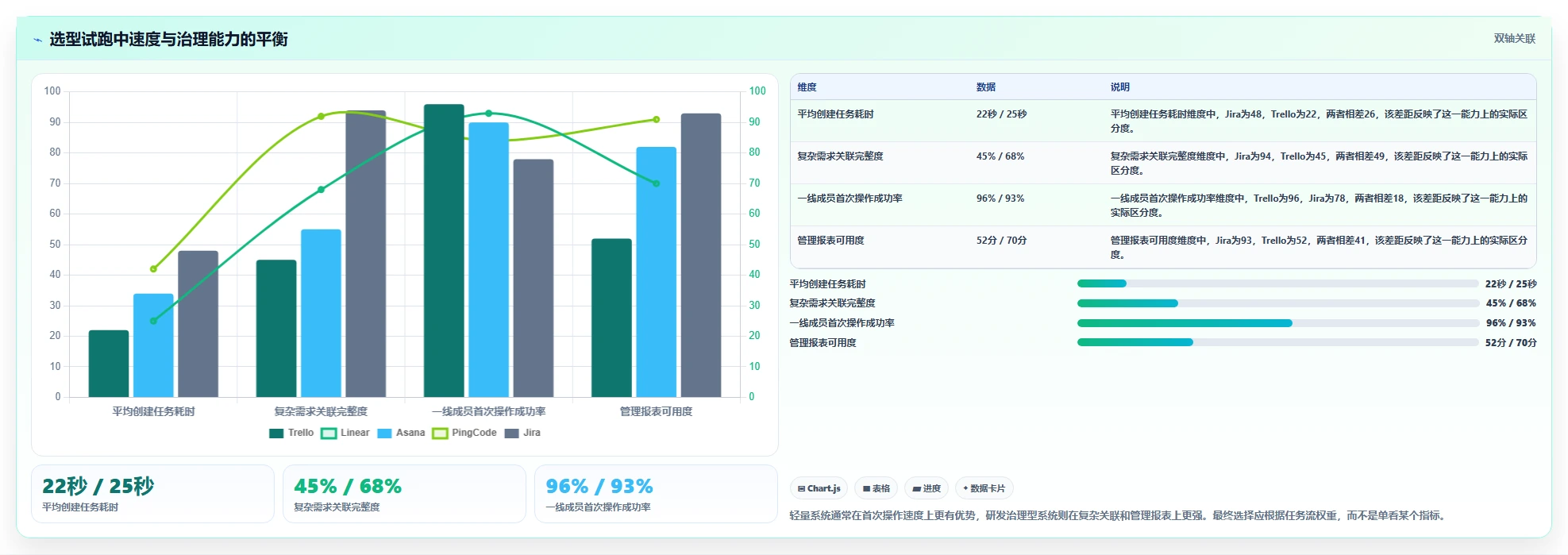Click the 双轴关联 label in header
This screenshot has width=1568, height=555.
click(x=1514, y=38)
